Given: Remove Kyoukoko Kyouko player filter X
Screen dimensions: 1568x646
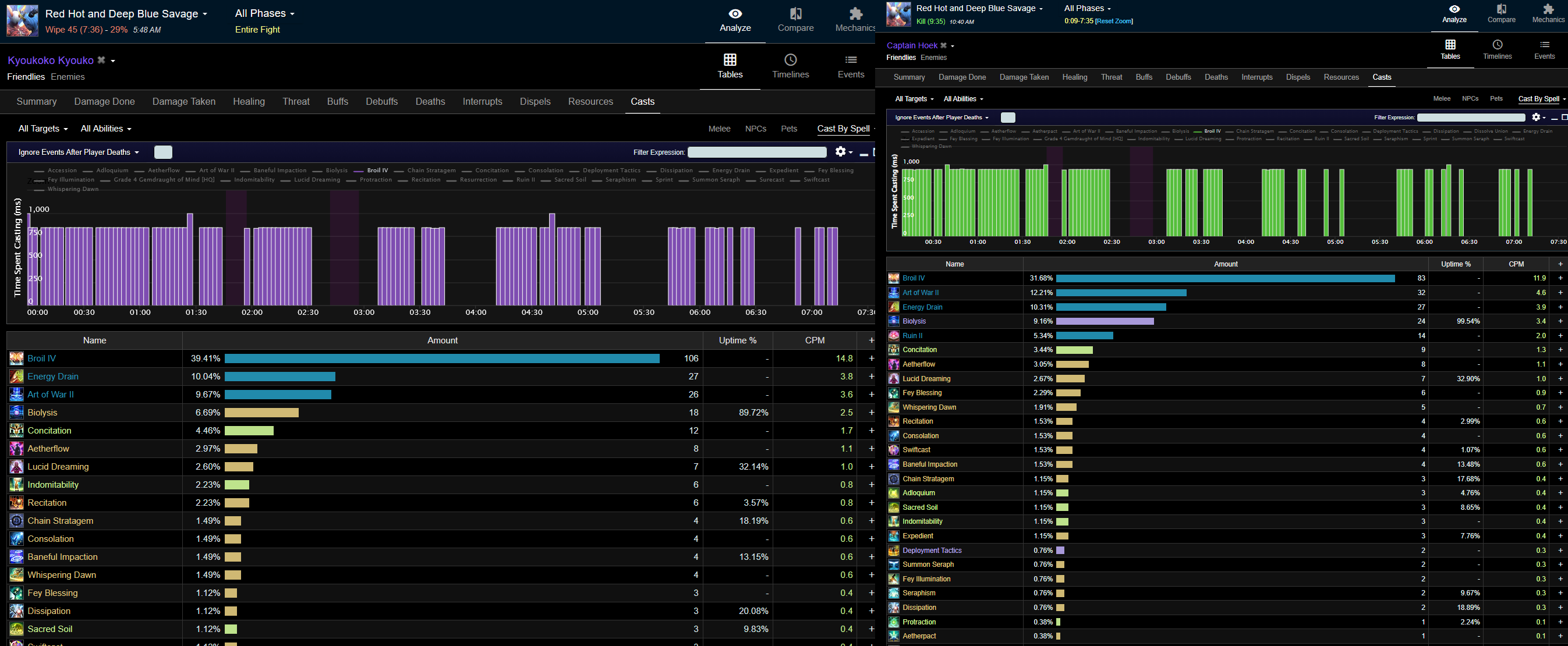Looking at the screenshot, I should point(102,60).
